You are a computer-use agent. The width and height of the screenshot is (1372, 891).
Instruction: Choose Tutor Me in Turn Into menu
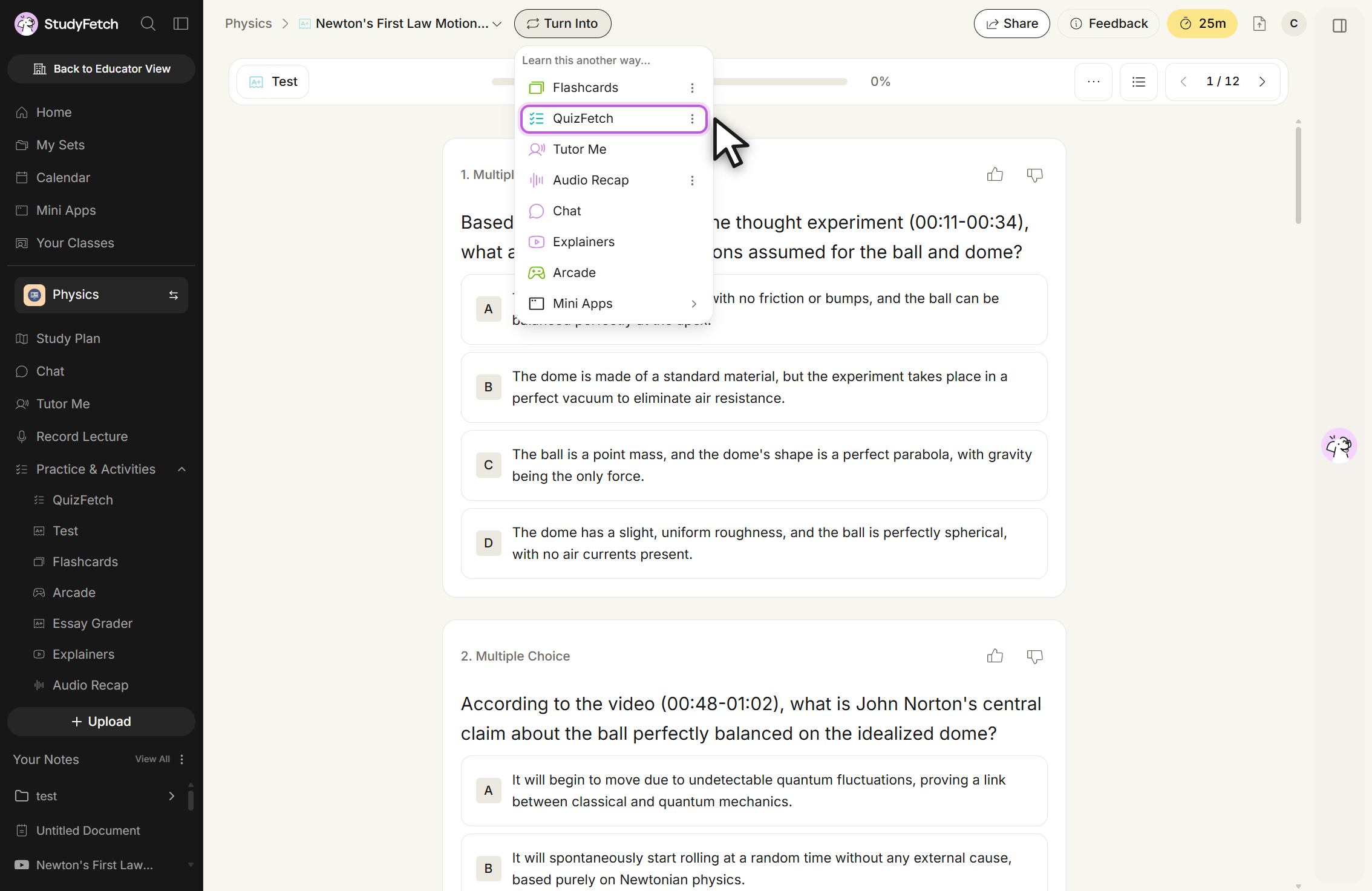point(614,149)
